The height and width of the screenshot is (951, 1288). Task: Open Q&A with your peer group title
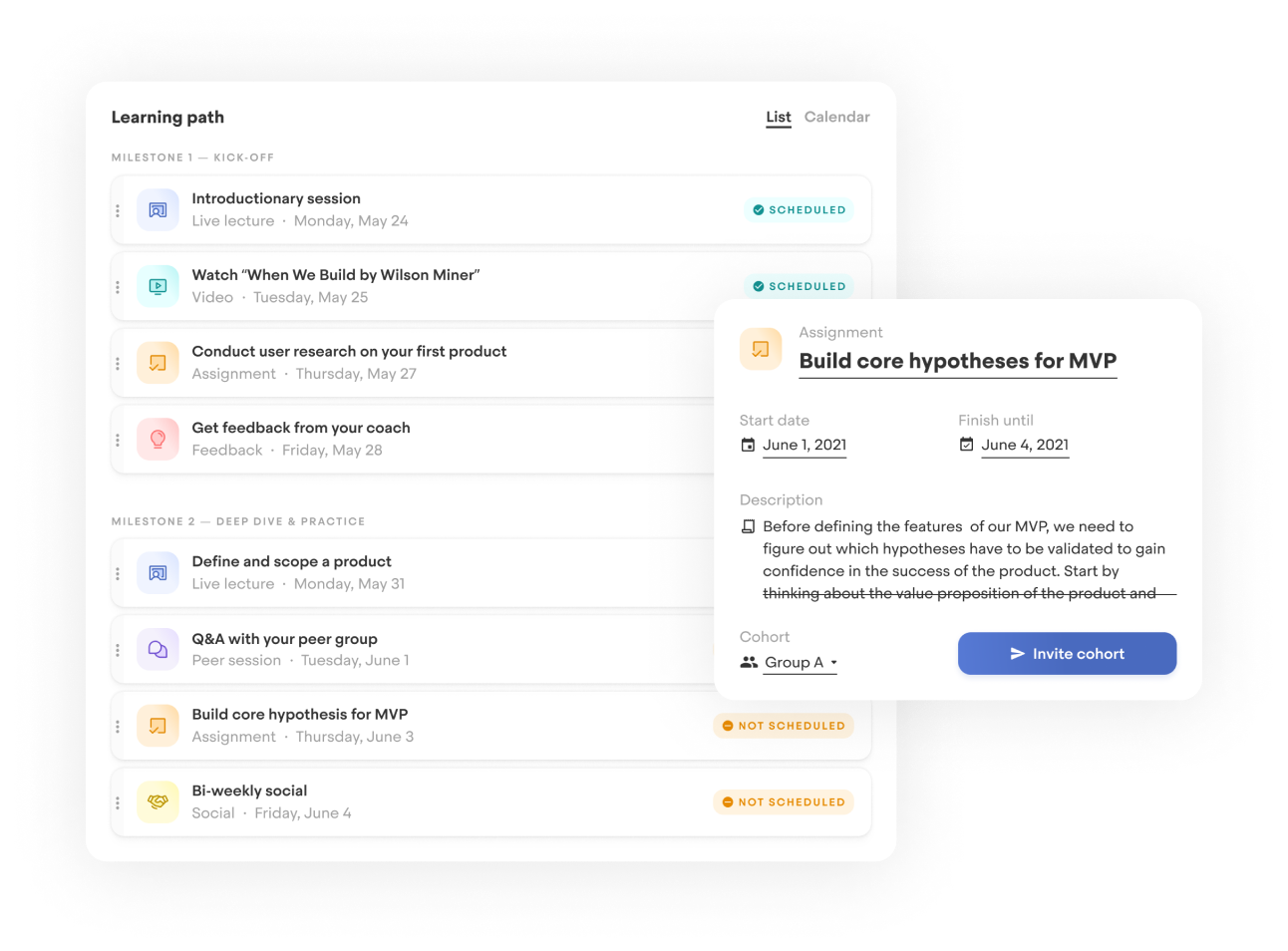point(284,639)
